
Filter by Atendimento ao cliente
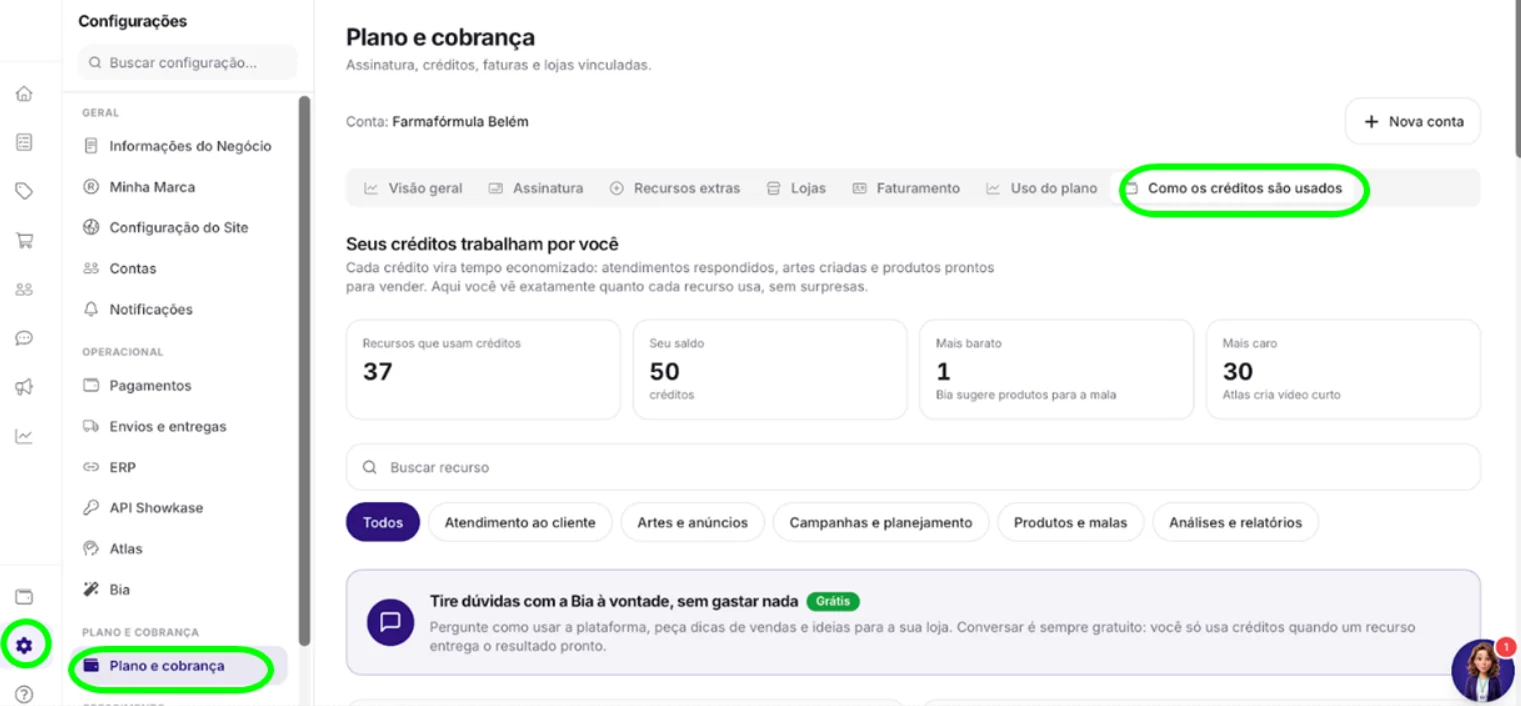520,522
